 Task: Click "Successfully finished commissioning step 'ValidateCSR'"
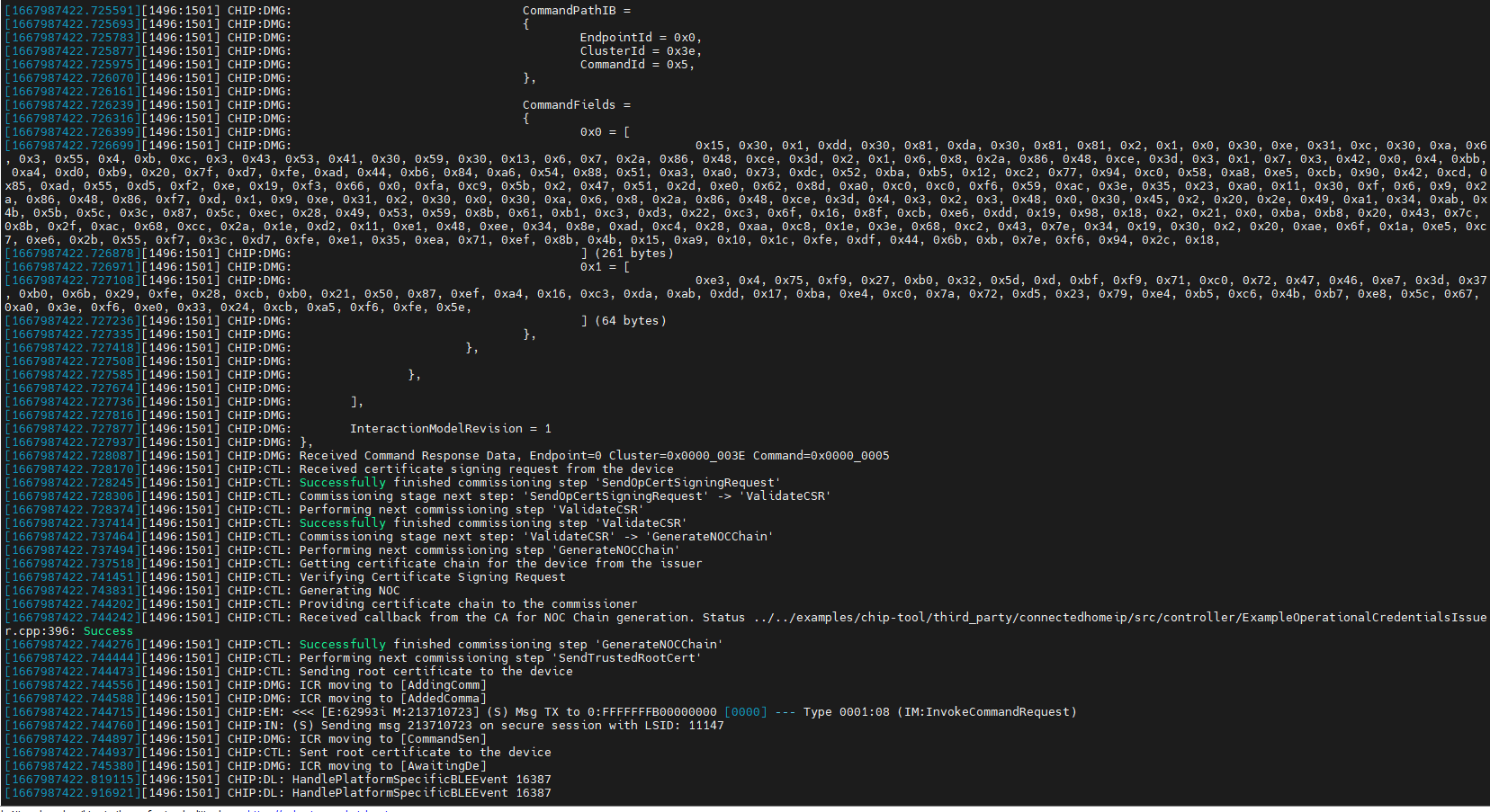[x=493, y=523]
